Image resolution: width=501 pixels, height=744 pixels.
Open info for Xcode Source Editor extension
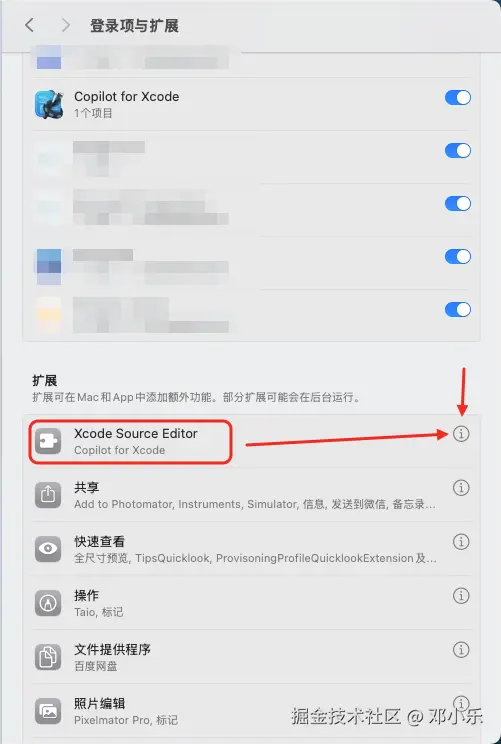[461, 433]
